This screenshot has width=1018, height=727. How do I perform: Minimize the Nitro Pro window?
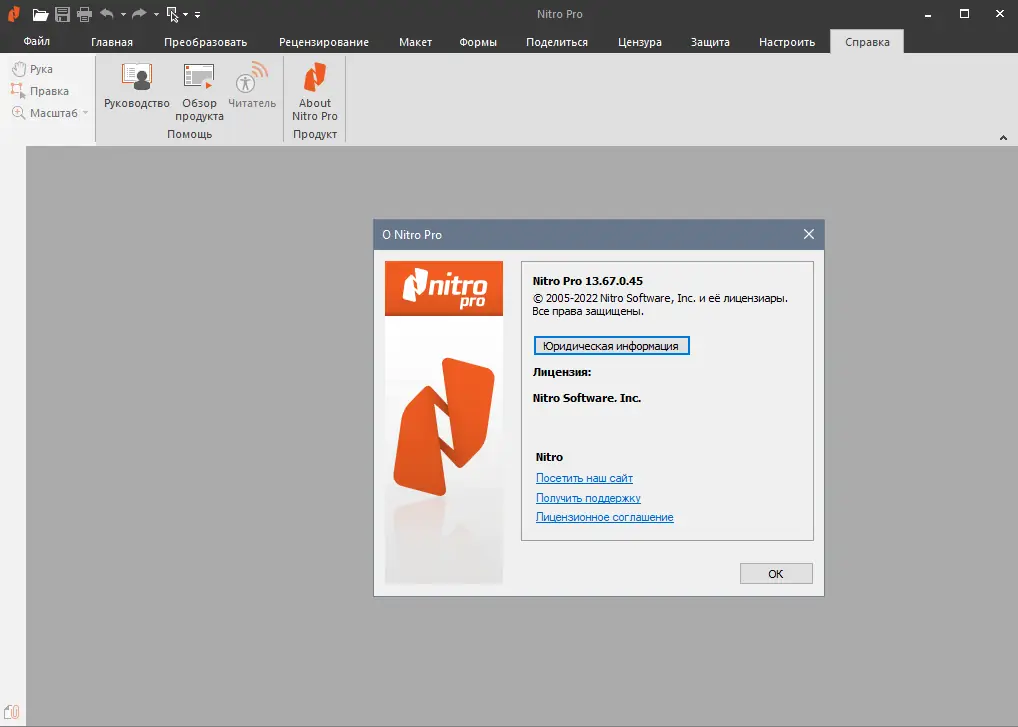coord(928,14)
